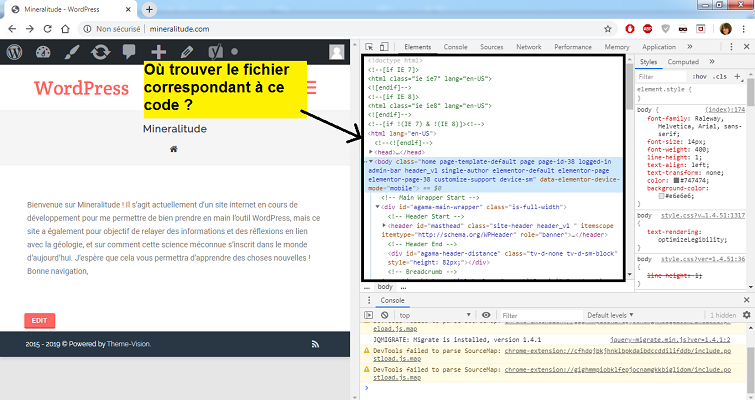The image size is (755, 400).
Task: Toggle console live expression eye
Action: tap(486, 315)
